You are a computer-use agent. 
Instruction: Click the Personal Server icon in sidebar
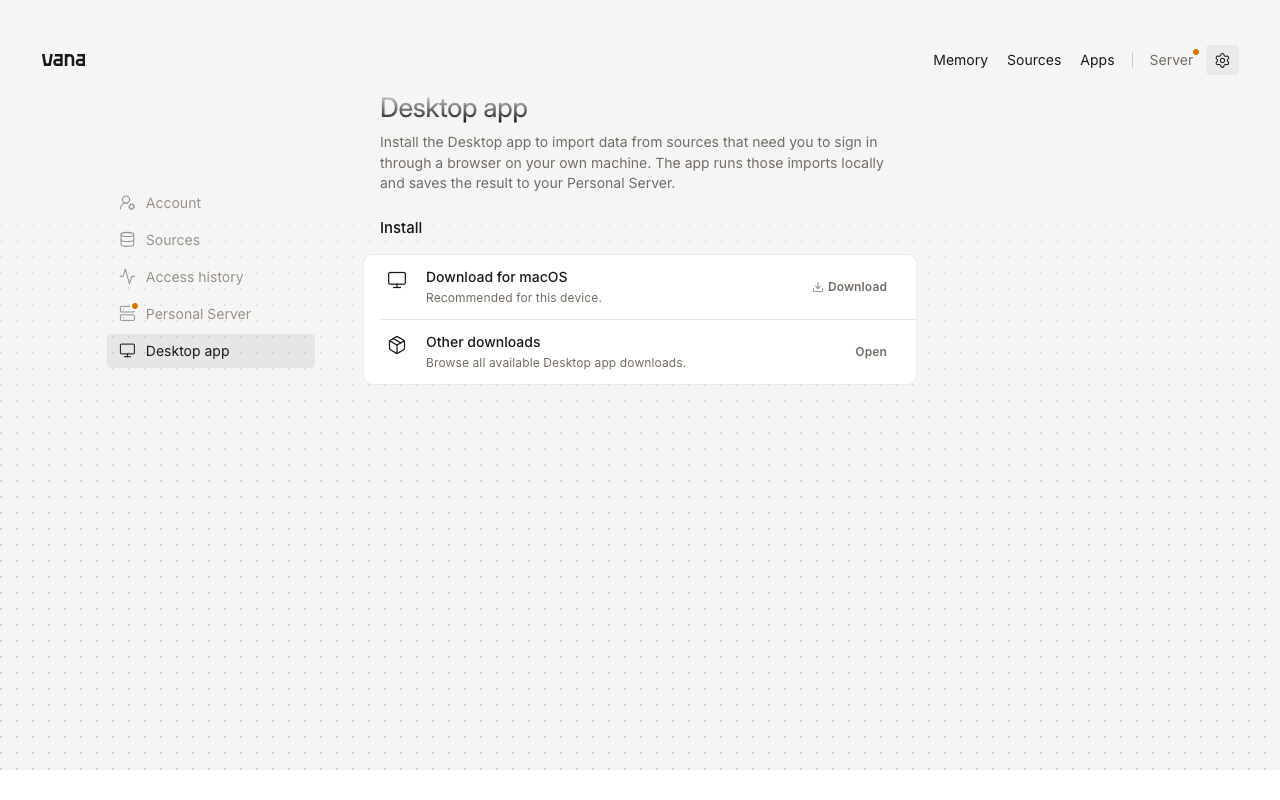pos(127,314)
